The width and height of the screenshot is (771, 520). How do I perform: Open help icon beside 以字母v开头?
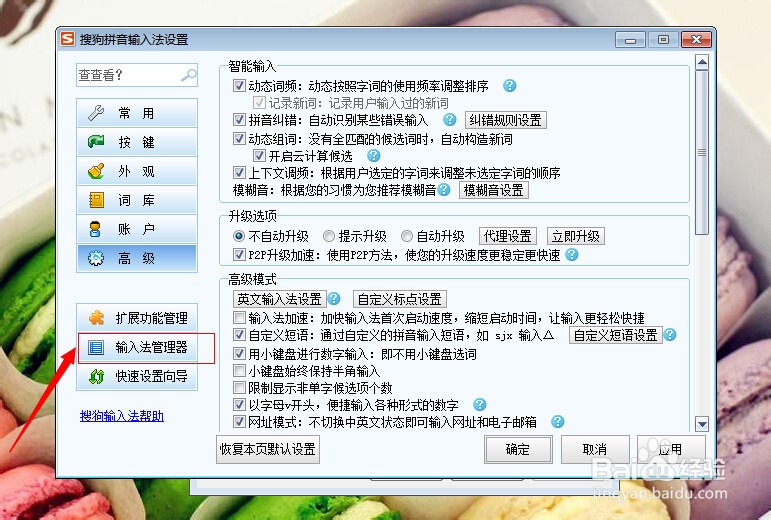click(x=479, y=404)
